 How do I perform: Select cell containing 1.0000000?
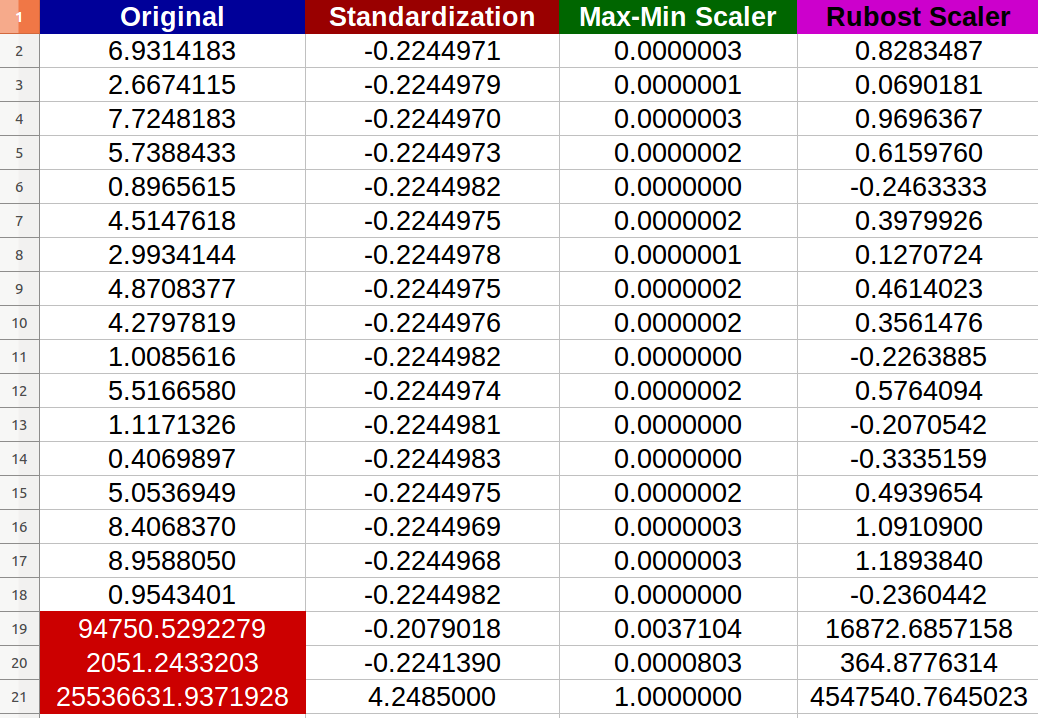678,697
